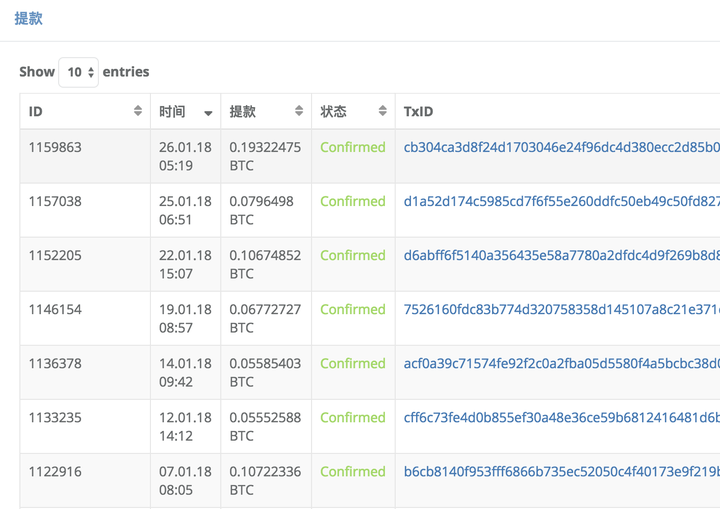The height and width of the screenshot is (509, 720).
Task: Click amount 0.10722336 BTC
Action: tap(265, 481)
